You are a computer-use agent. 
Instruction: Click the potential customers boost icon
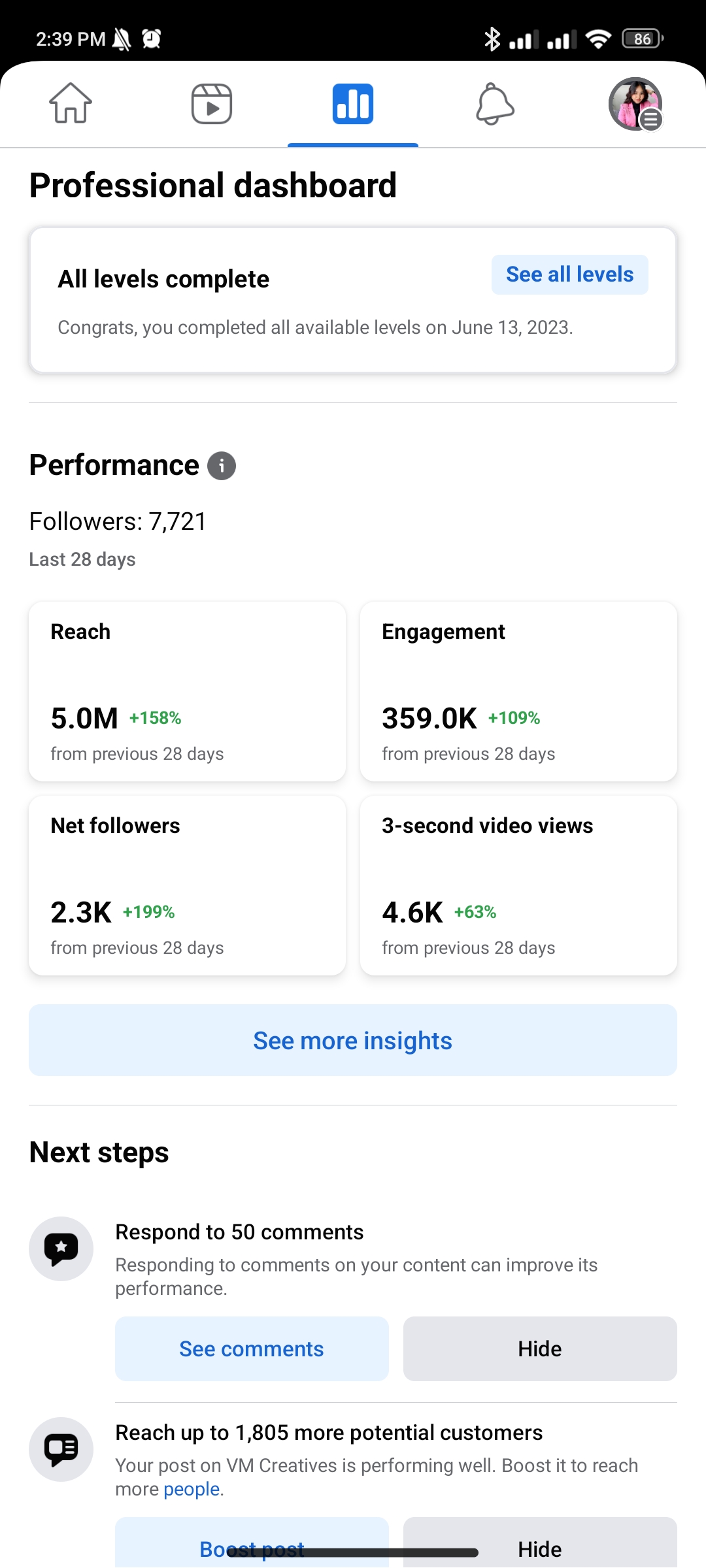(61, 1449)
